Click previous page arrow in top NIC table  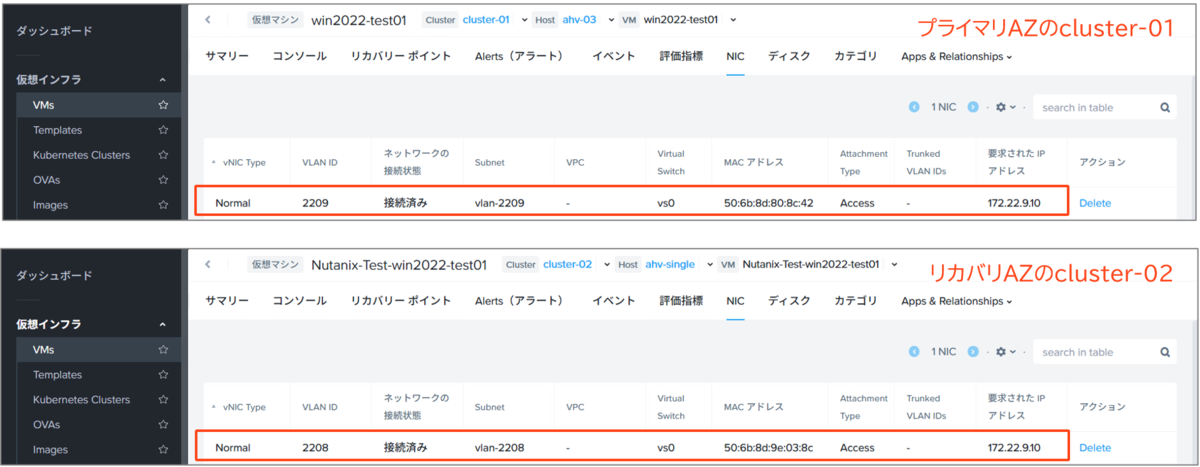(x=914, y=107)
